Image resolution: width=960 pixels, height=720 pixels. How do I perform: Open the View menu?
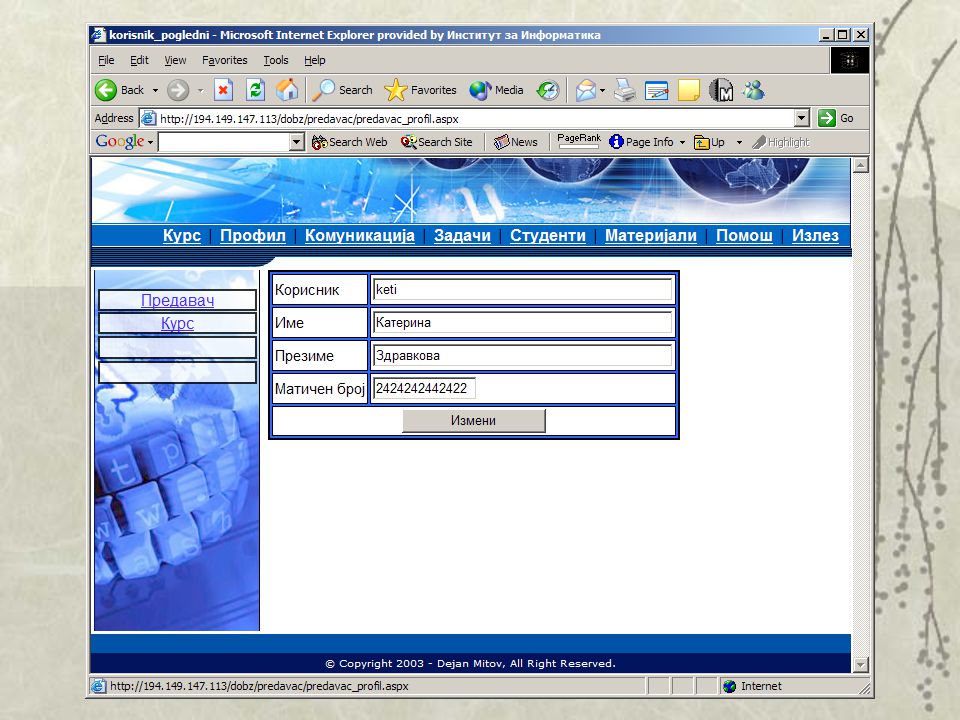(x=175, y=60)
